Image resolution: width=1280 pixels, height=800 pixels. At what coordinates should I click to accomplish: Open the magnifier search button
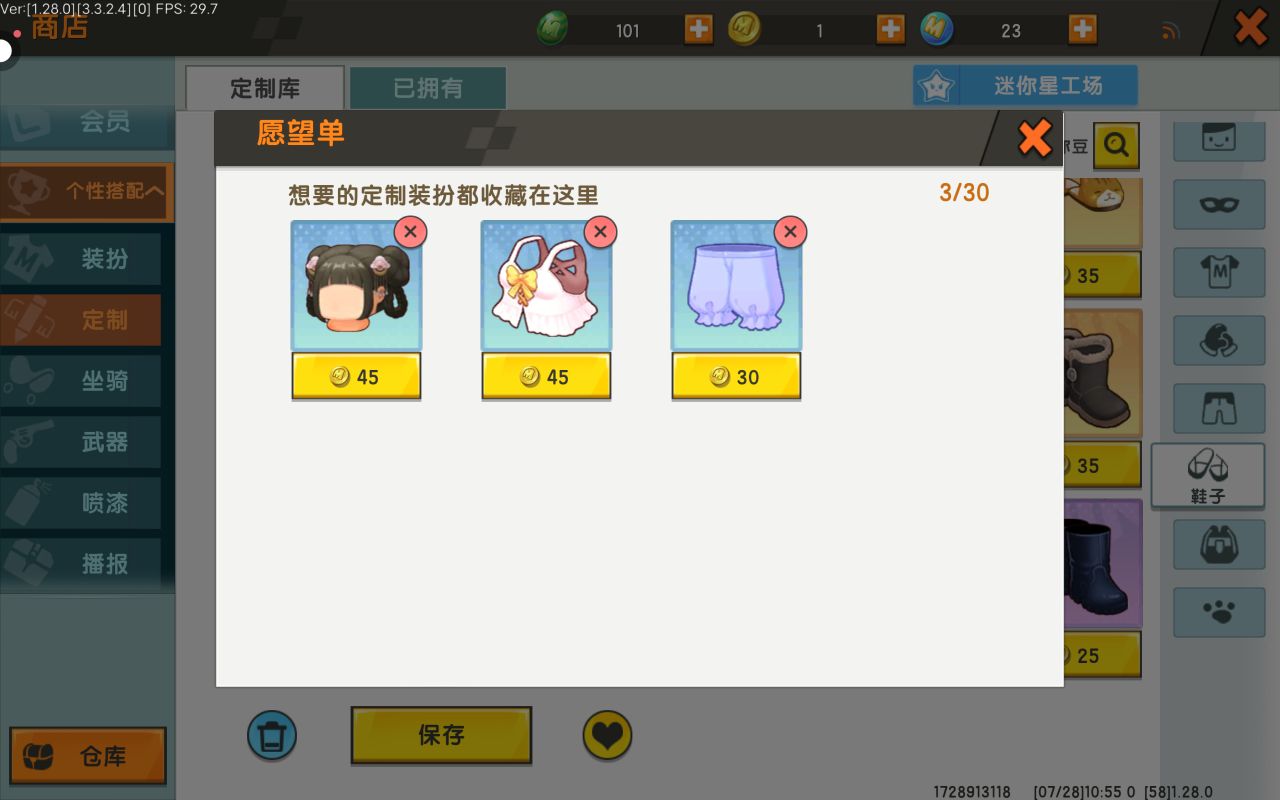coord(1116,146)
